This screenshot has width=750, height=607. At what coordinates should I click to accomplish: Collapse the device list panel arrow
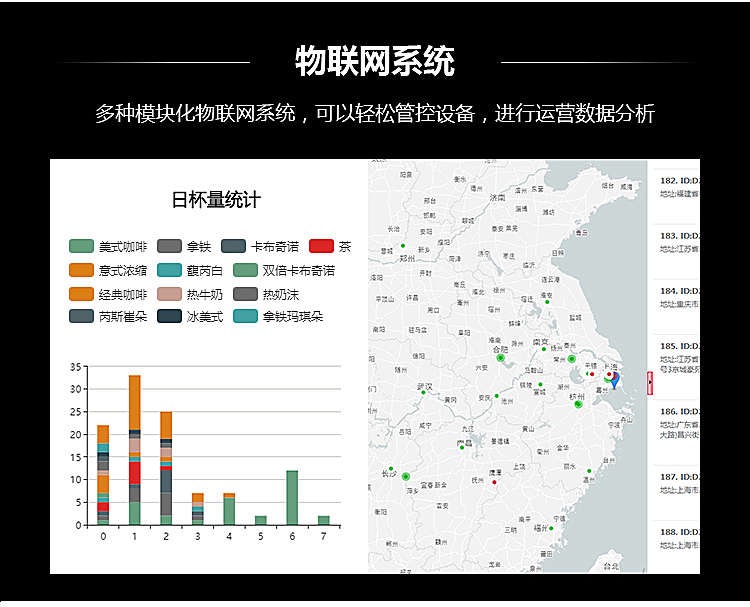(x=650, y=383)
